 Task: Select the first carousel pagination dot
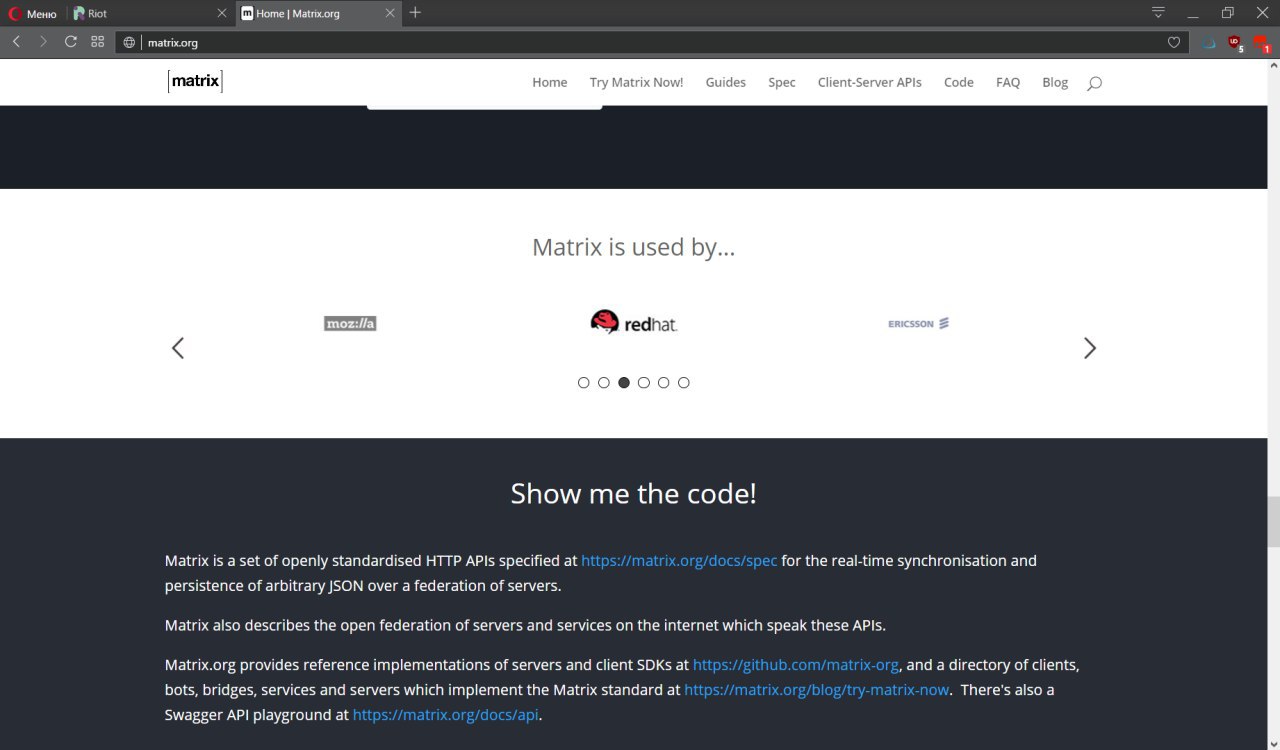pos(584,382)
